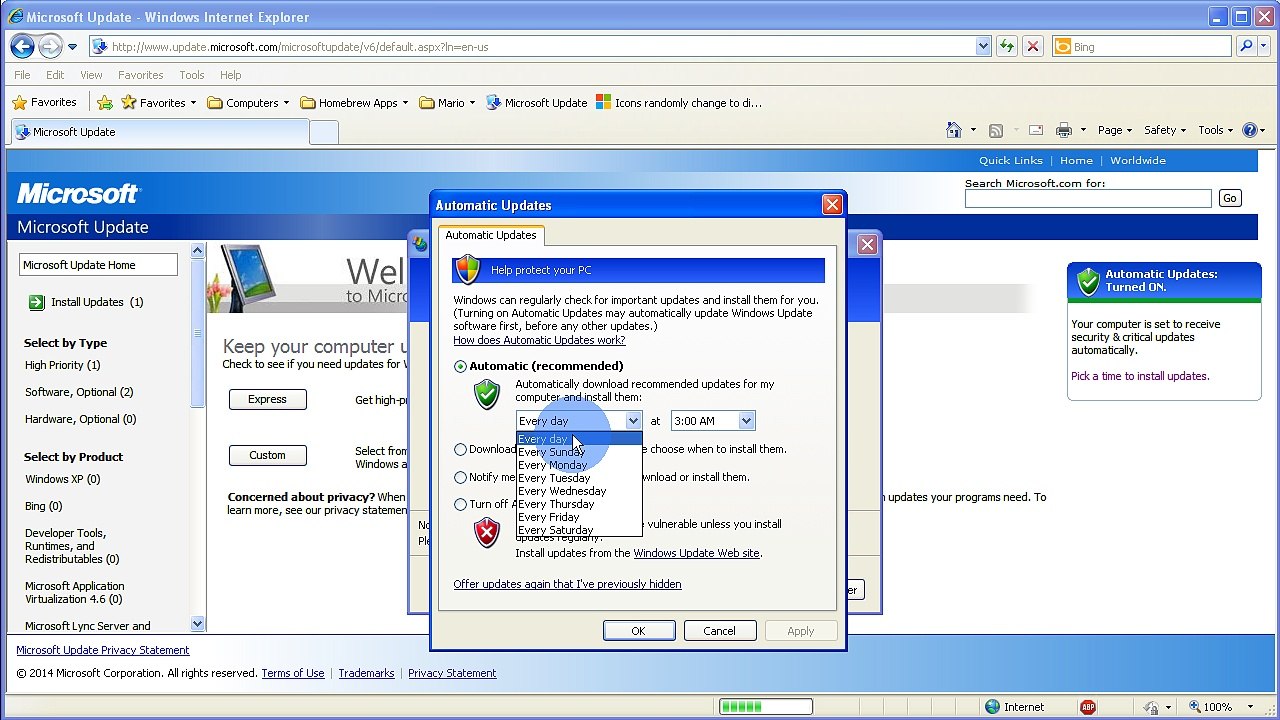This screenshot has height=720, width=1280.
Task: Open Icons randomly change favorites link
Action: click(679, 102)
